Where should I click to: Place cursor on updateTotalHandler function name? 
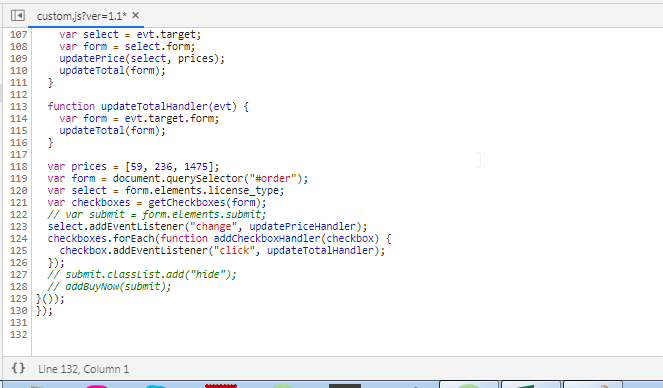pyautogui.click(x=154, y=107)
